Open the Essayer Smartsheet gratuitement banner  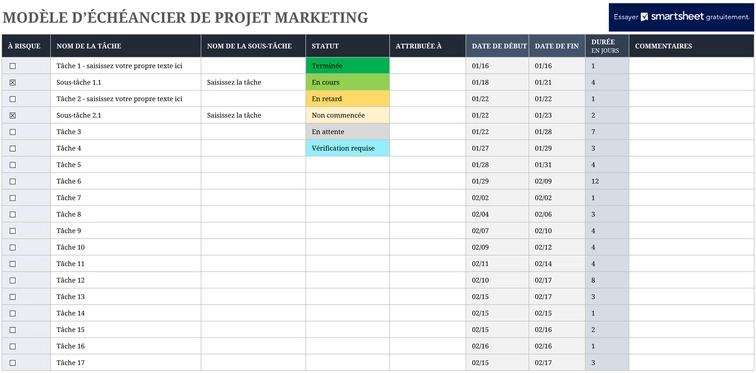pyautogui.click(x=681, y=17)
